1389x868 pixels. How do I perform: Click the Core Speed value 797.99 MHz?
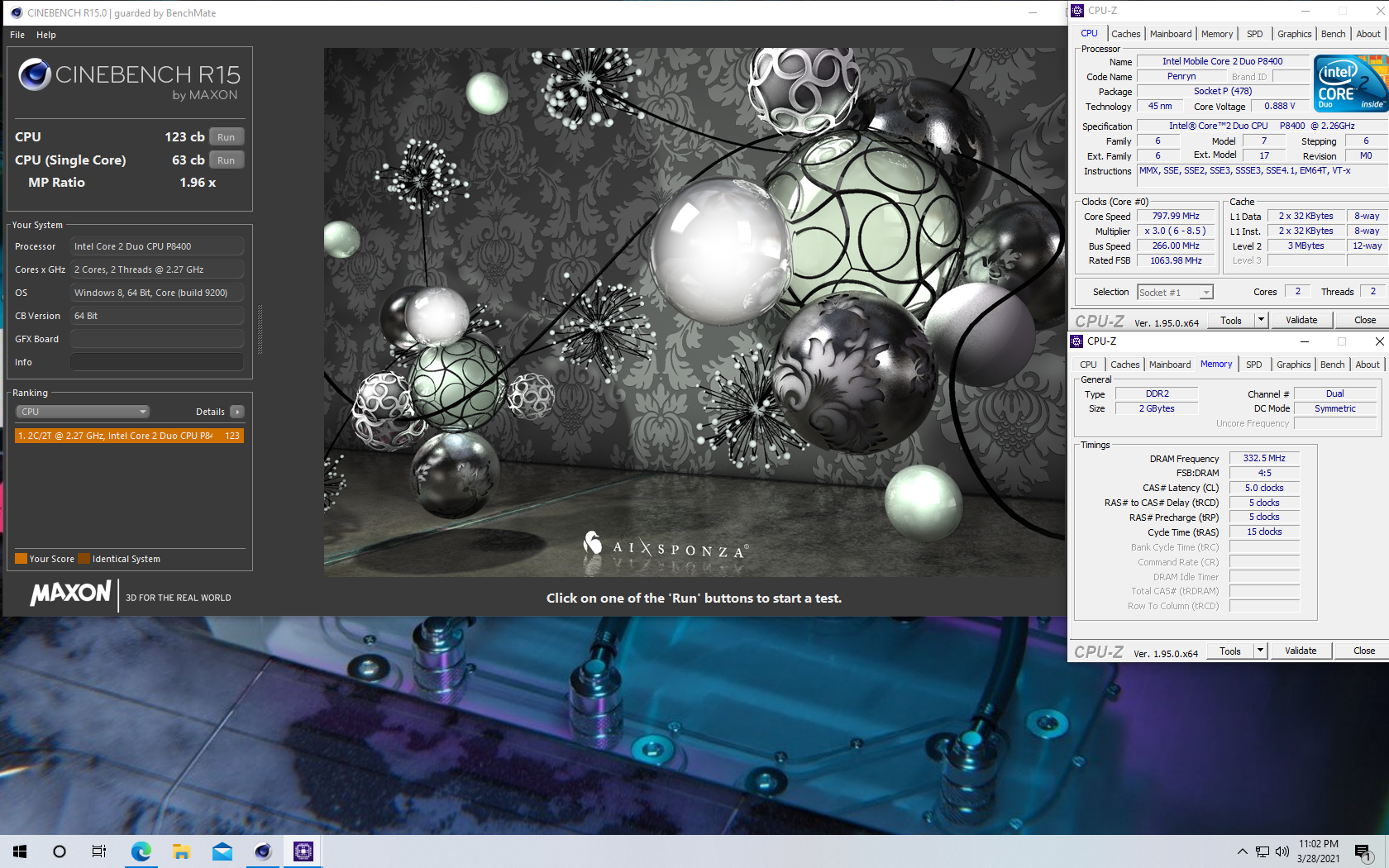pyautogui.click(x=1176, y=217)
